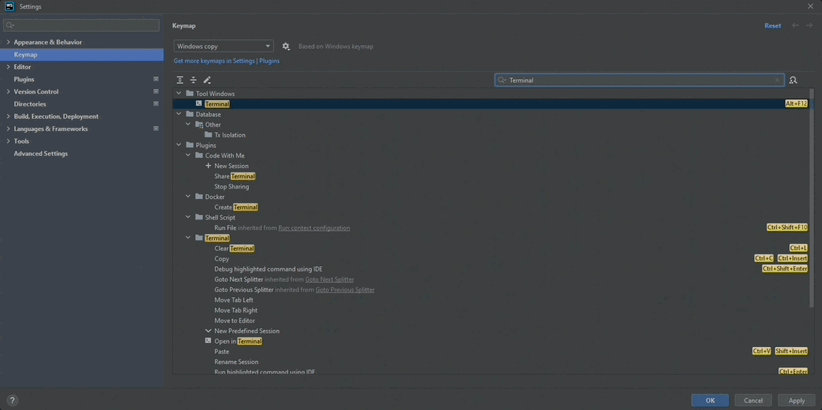Select the Stop Sharing action

(x=232, y=187)
